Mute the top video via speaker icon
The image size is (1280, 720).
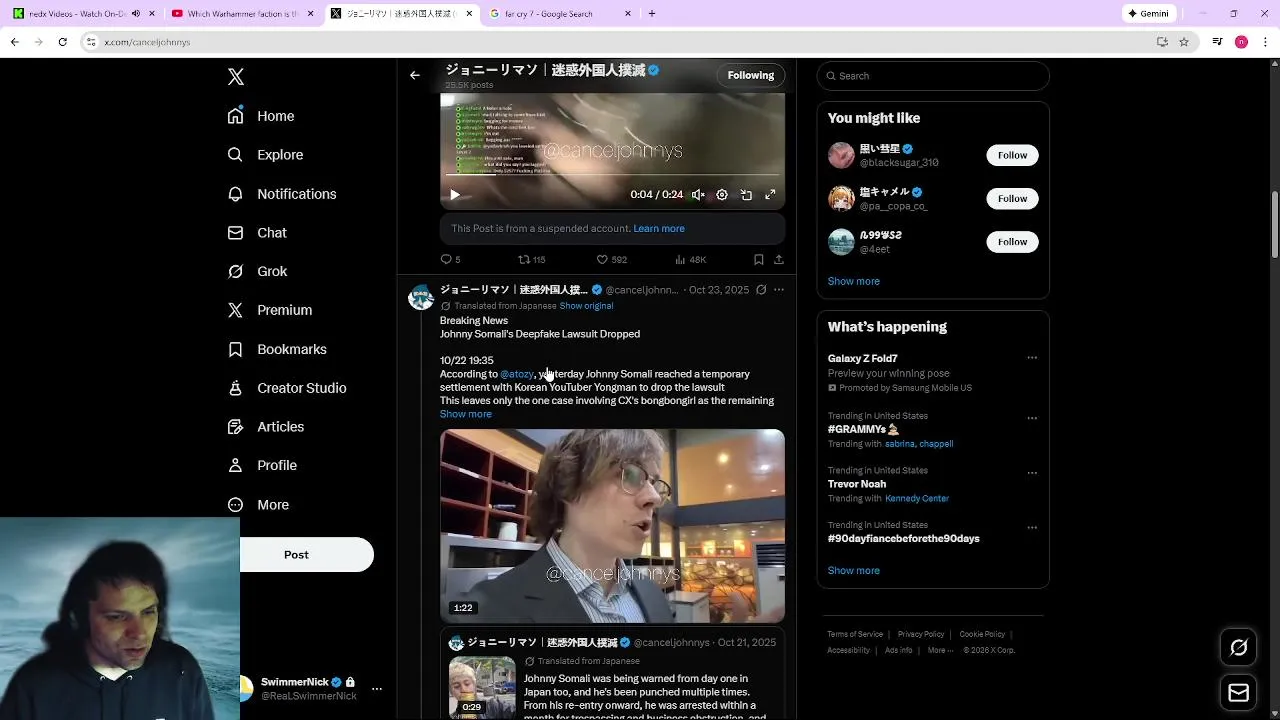click(698, 195)
